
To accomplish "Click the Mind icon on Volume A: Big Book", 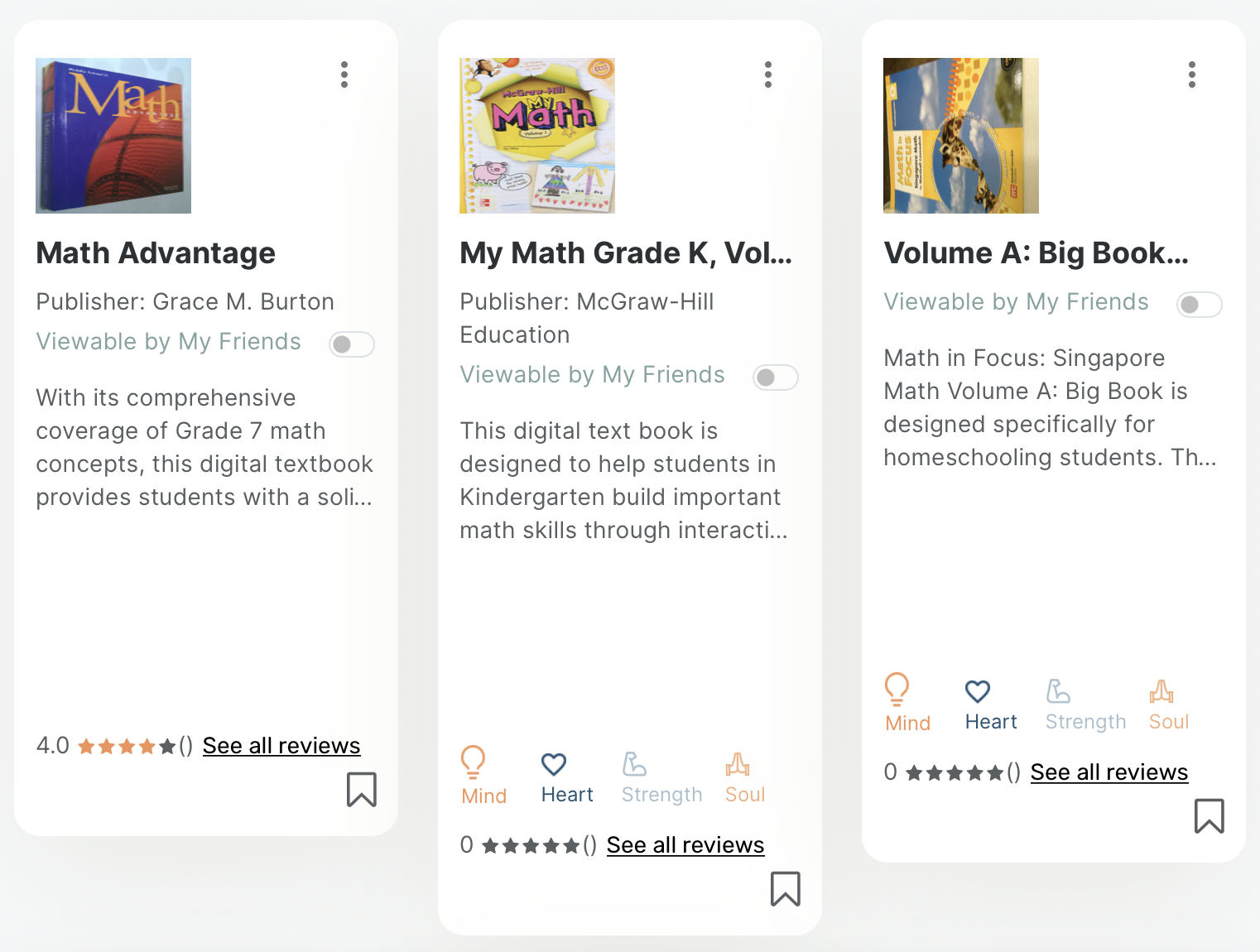I will pos(897,689).
